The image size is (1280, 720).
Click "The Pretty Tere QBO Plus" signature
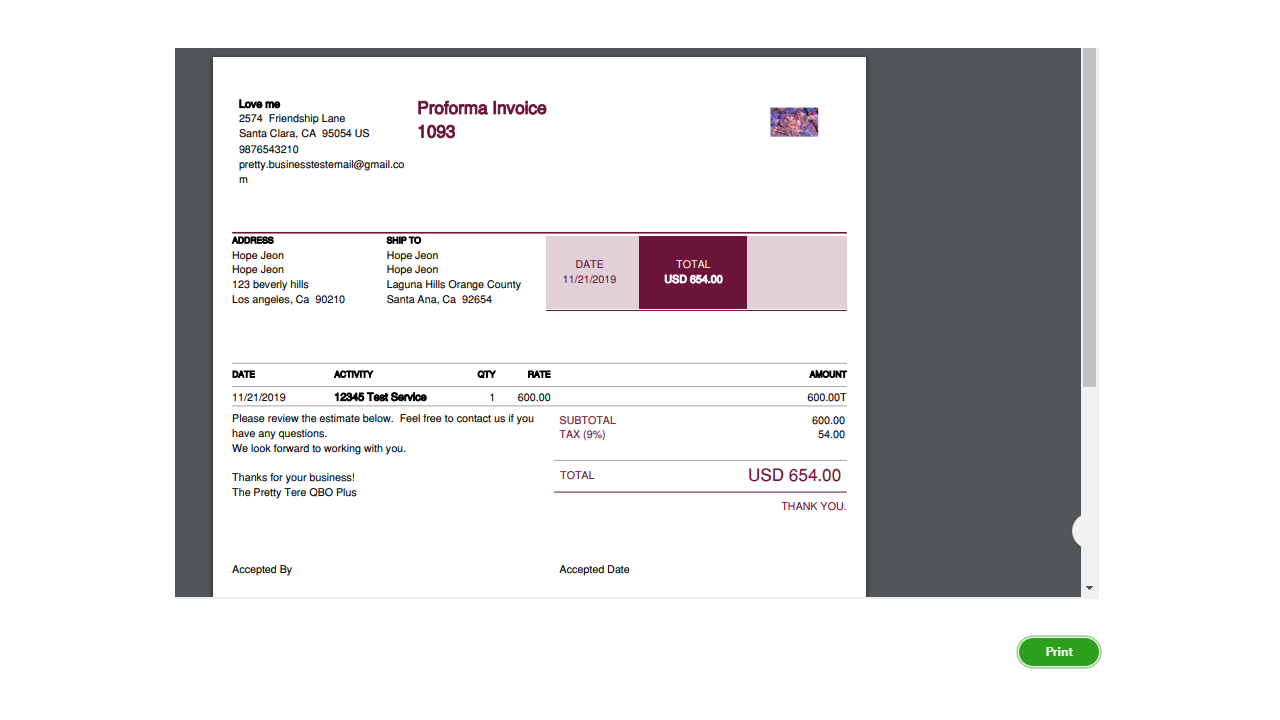tap(294, 492)
